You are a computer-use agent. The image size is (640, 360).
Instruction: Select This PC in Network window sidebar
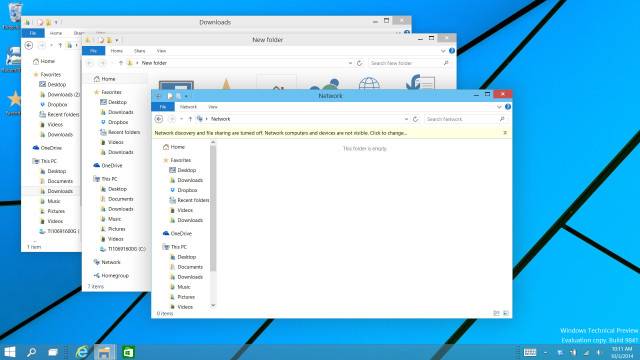tap(175, 247)
